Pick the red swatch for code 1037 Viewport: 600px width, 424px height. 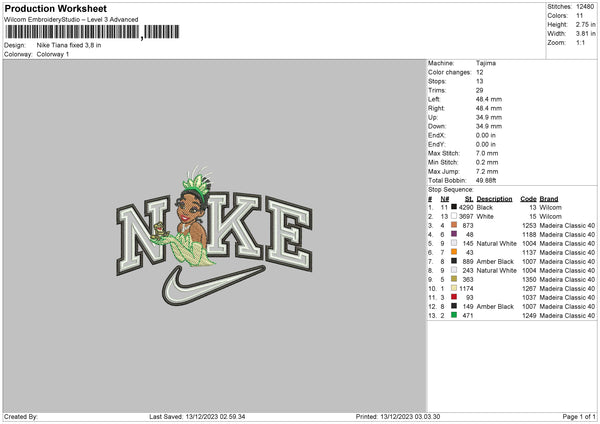[454, 297]
